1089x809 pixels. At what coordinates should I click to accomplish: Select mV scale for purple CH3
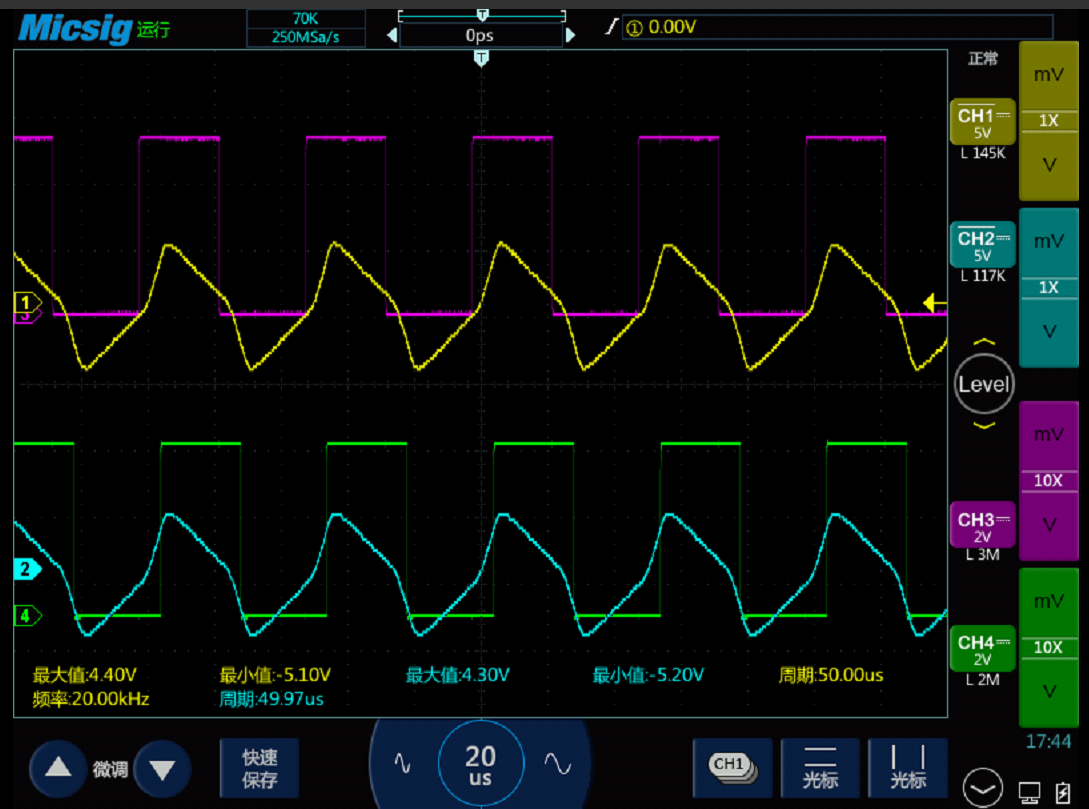[1048, 435]
